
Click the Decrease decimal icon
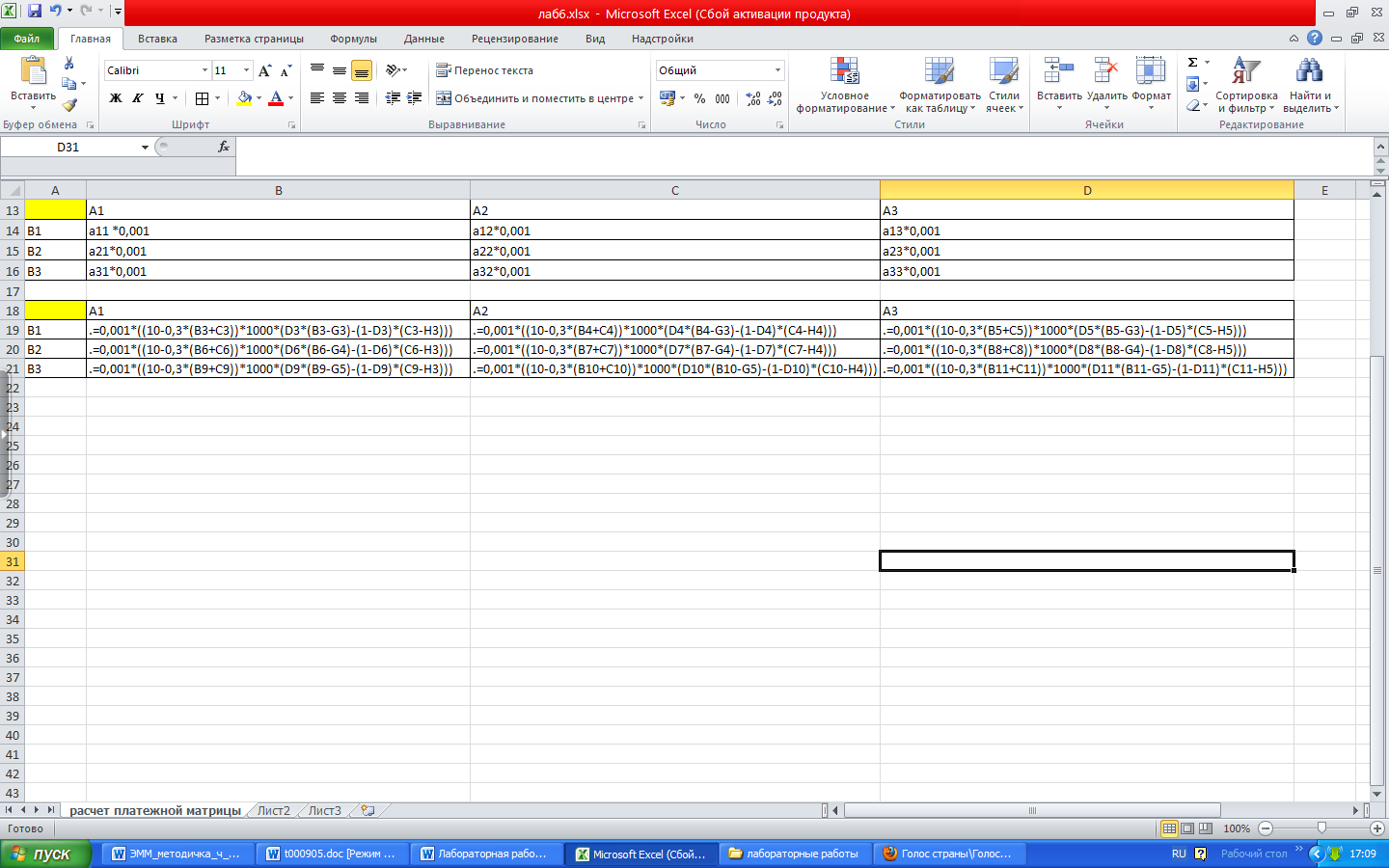[776, 98]
